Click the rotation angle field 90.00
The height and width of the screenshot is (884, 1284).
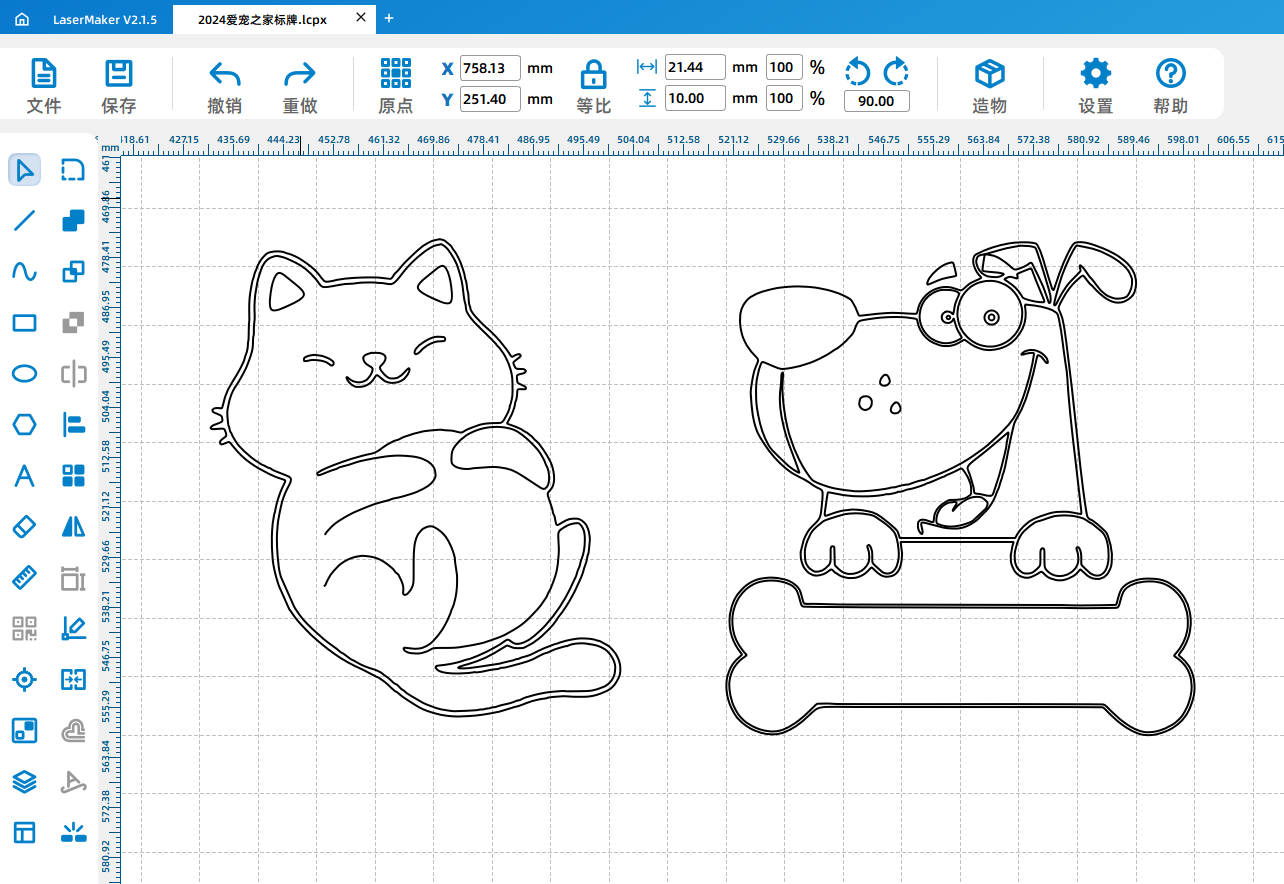click(876, 101)
